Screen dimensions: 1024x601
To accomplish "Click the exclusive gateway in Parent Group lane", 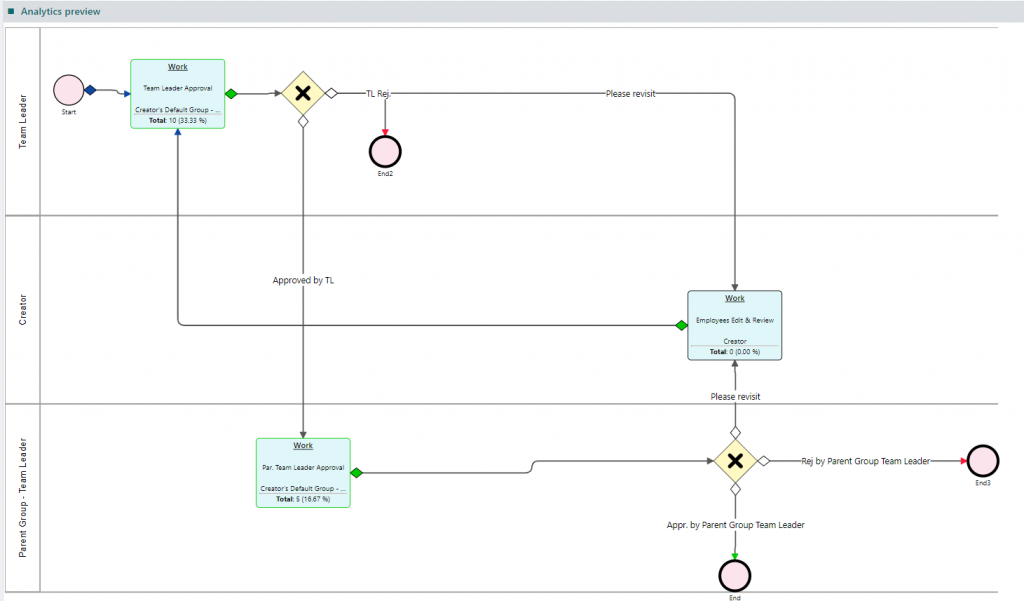I will tap(735, 461).
